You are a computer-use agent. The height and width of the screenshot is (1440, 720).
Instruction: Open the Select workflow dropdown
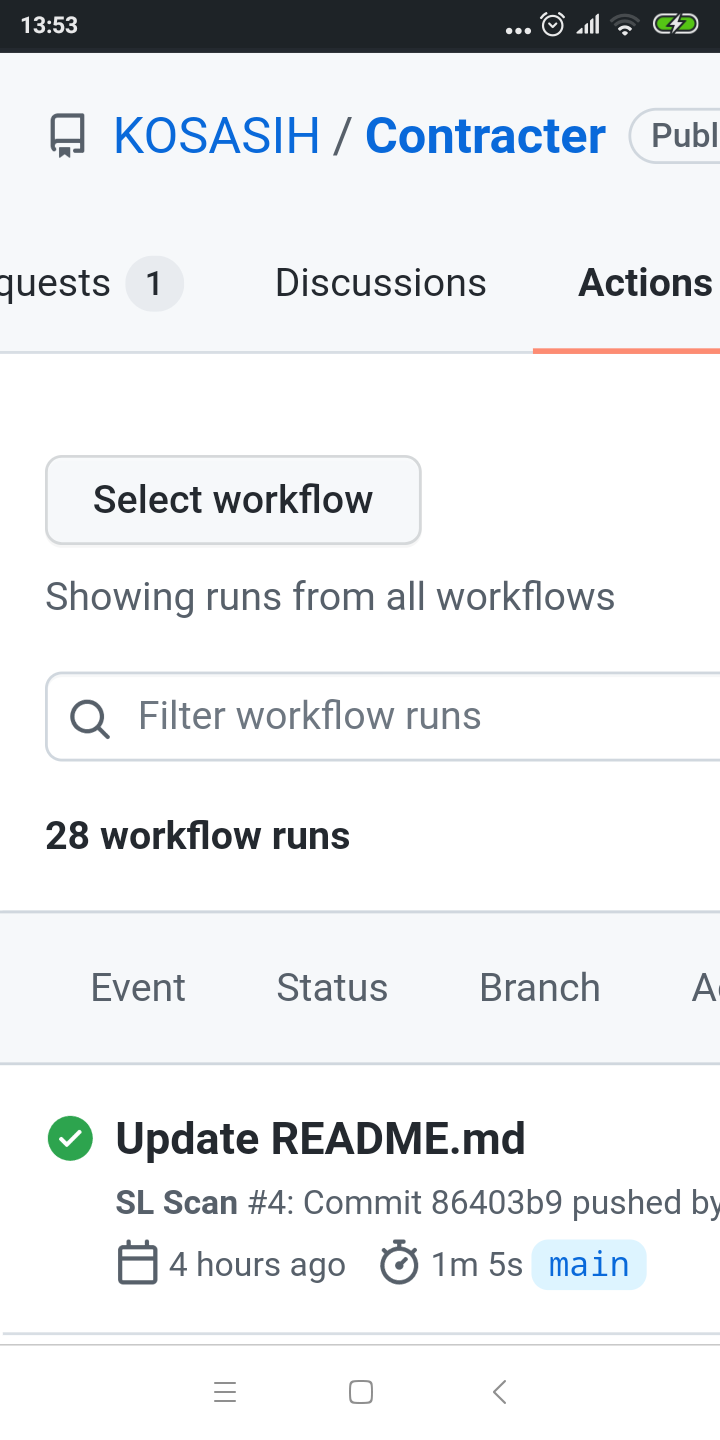click(233, 500)
